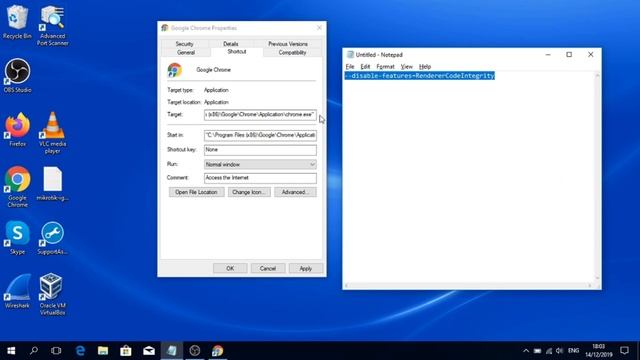Viewport: 640px width, 360px height.
Task: Select the mikrotik file on the desktop
Action: pos(52,184)
